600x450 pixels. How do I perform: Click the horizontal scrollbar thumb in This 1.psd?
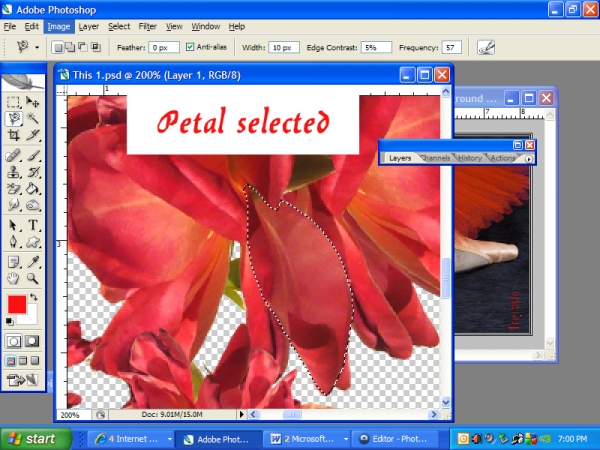(x=292, y=414)
